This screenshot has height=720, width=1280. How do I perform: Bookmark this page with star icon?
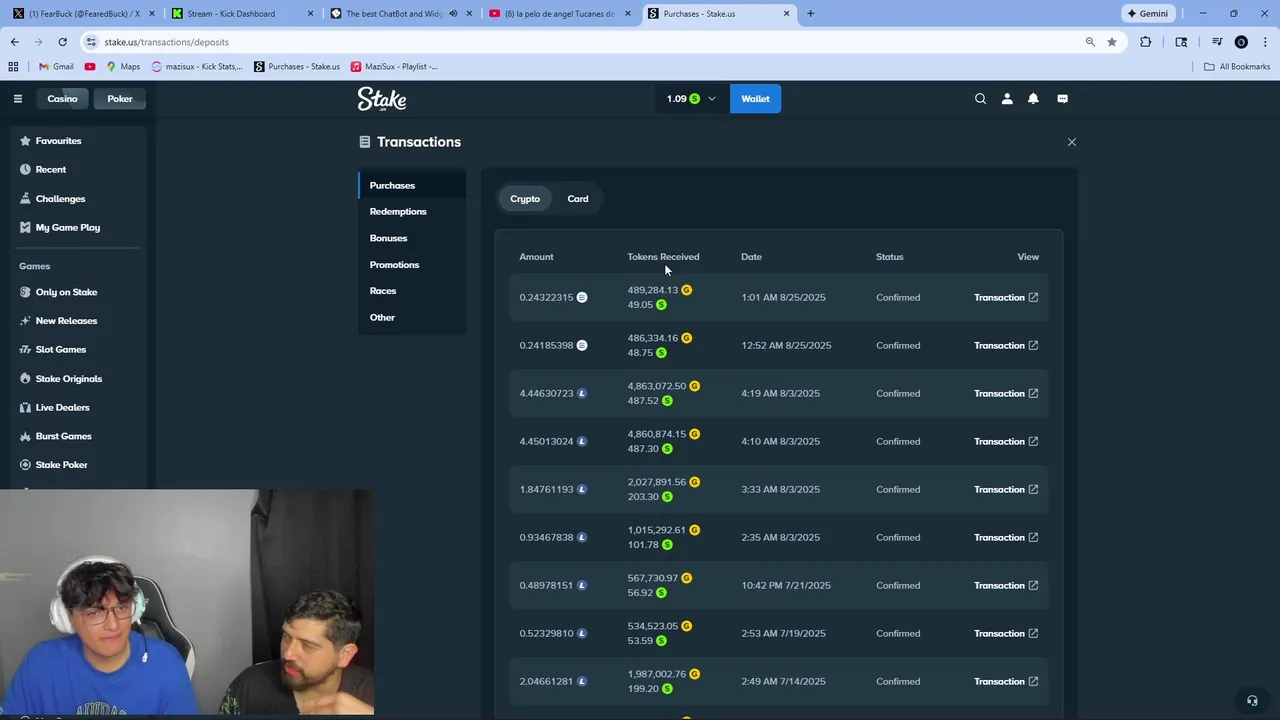coord(1111,42)
